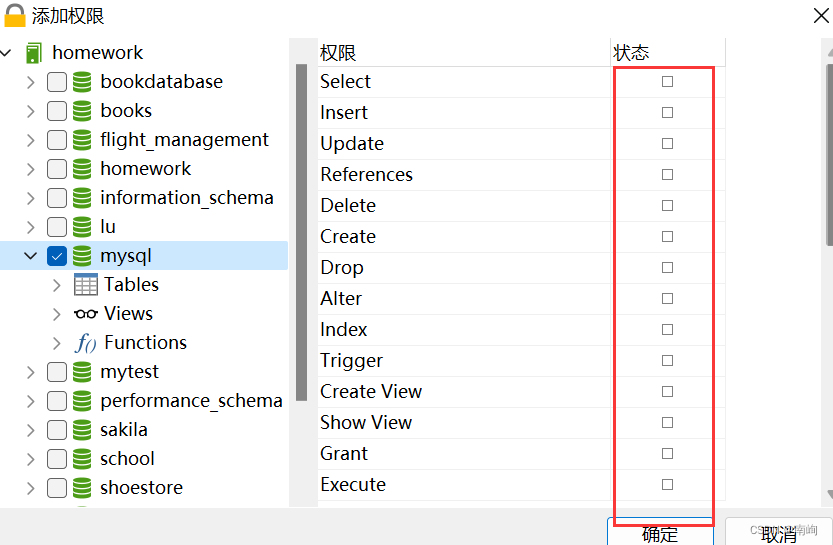Enable the Grant privilege checkbox
Screen dimensions: 833x545
coord(667,453)
